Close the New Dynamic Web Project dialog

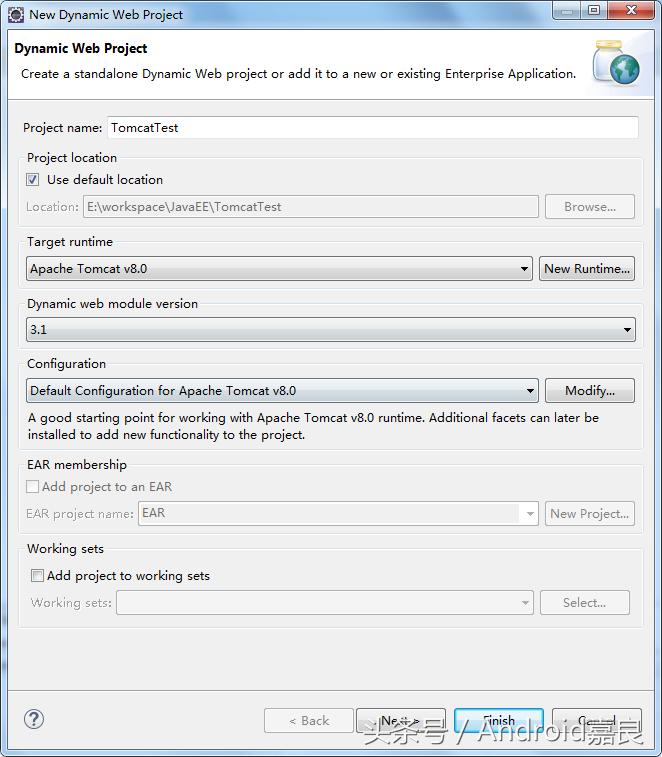[631, 11]
